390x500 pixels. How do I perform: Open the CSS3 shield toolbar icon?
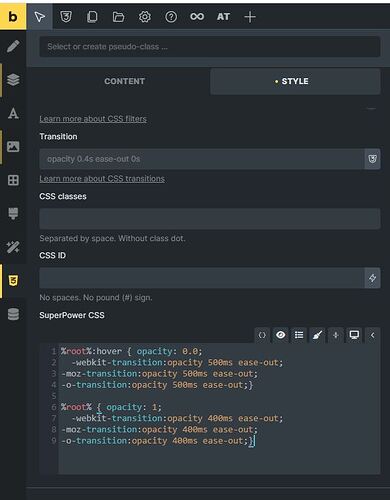(x=66, y=17)
